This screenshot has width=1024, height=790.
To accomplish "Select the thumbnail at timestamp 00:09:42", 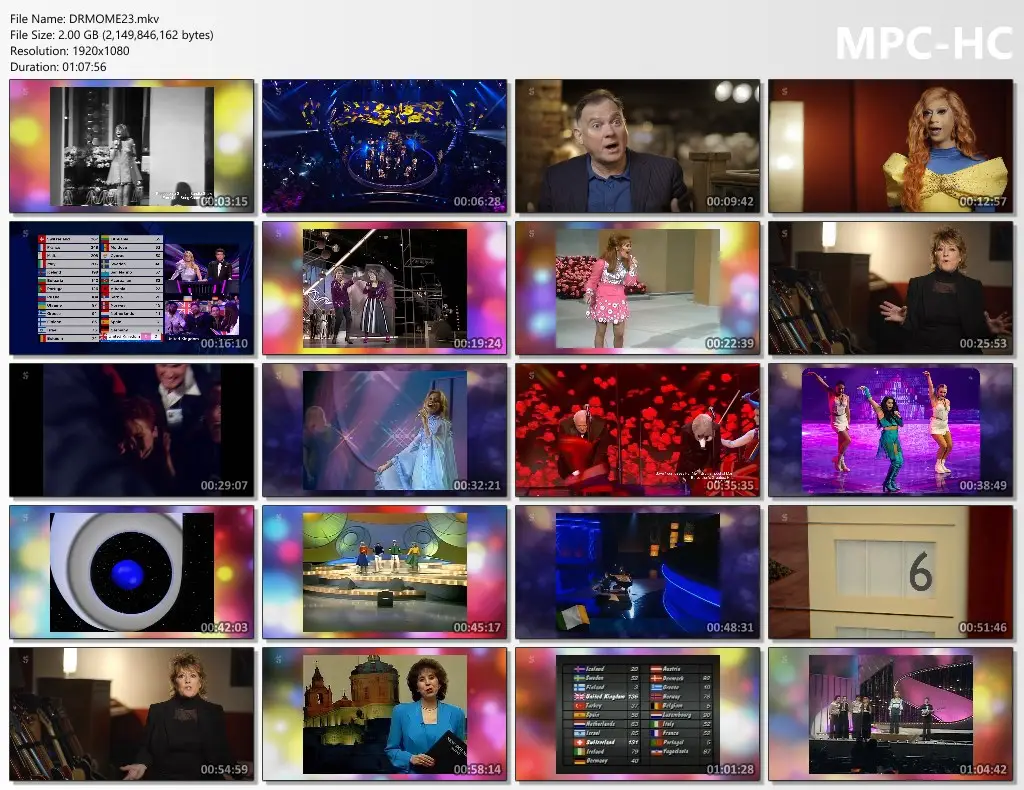I will click(x=637, y=146).
